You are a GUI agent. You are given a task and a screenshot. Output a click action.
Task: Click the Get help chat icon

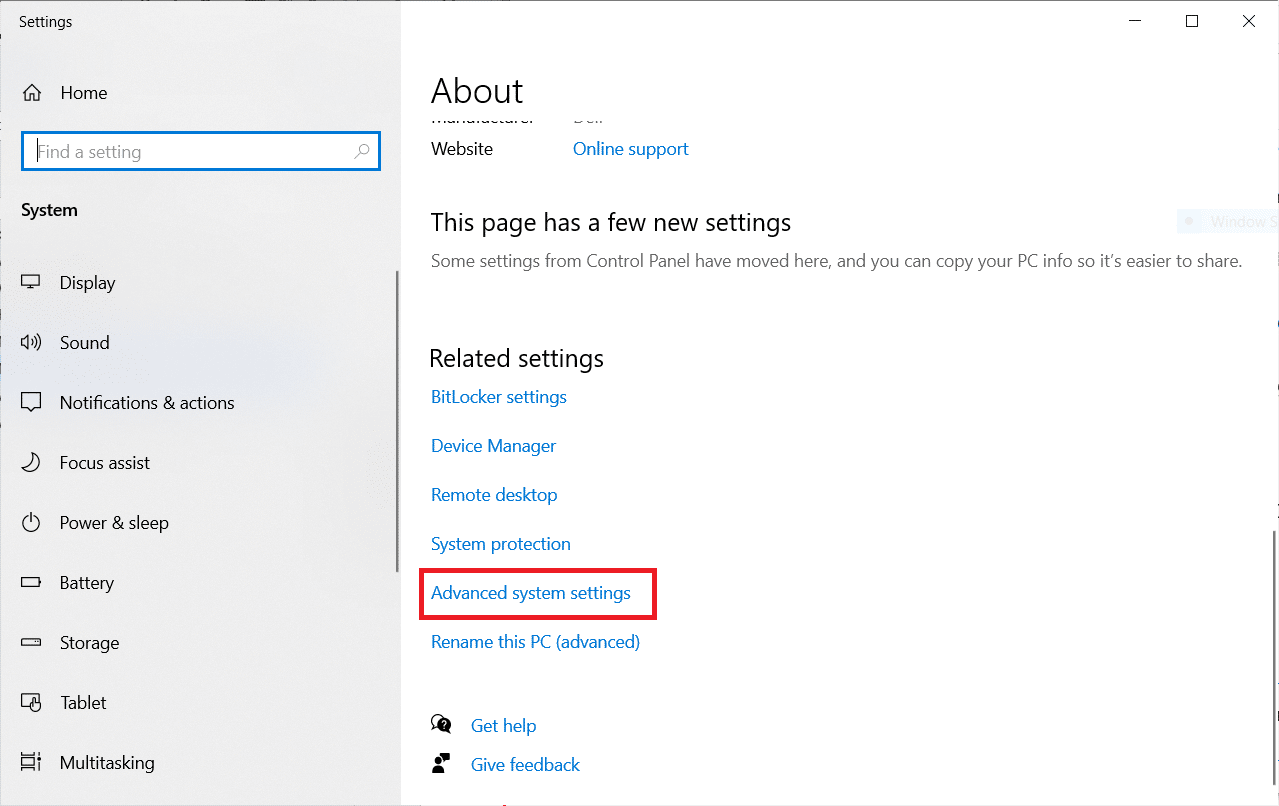(x=441, y=725)
